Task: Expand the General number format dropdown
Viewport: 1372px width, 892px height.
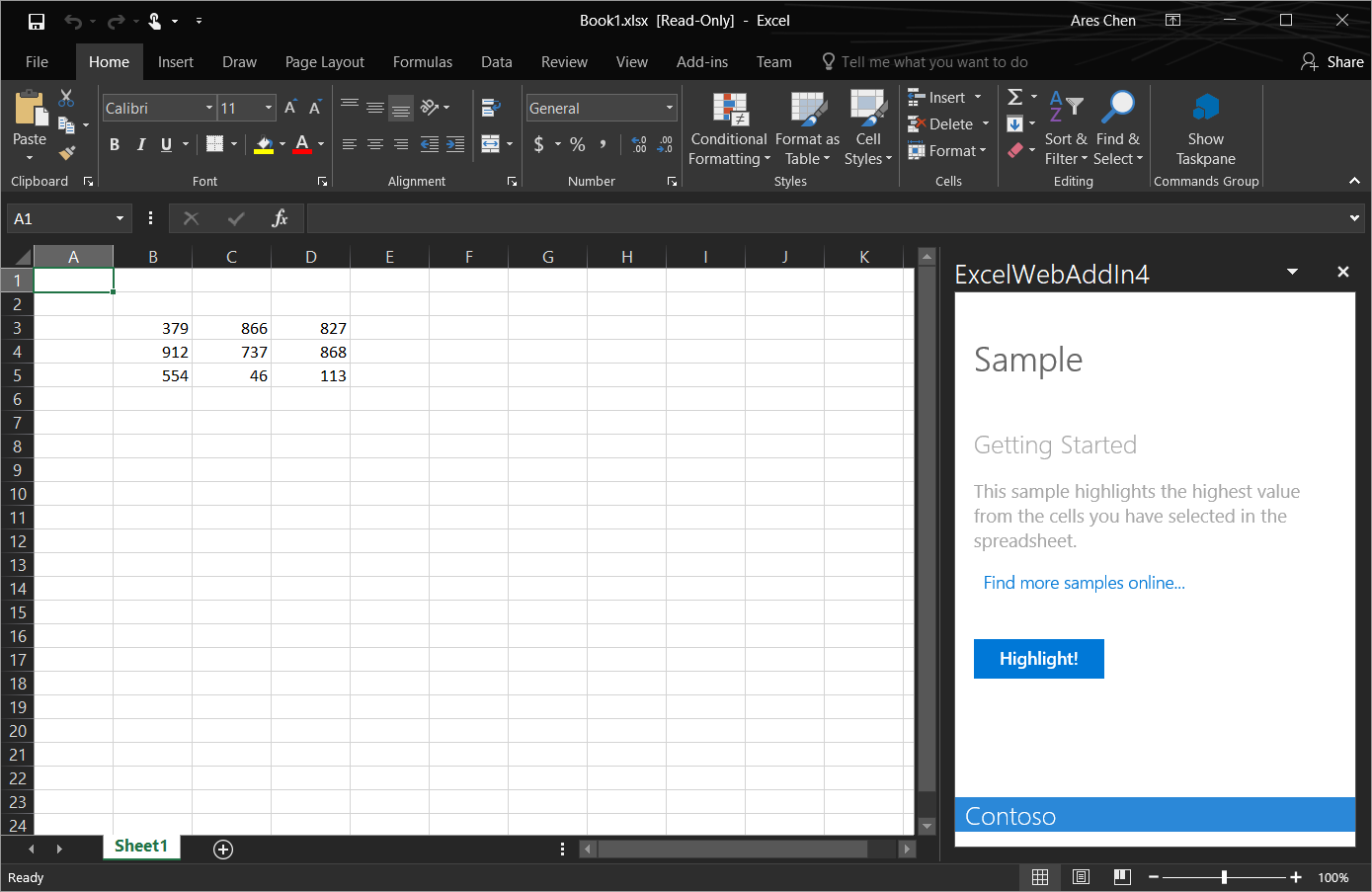Action: click(669, 108)
